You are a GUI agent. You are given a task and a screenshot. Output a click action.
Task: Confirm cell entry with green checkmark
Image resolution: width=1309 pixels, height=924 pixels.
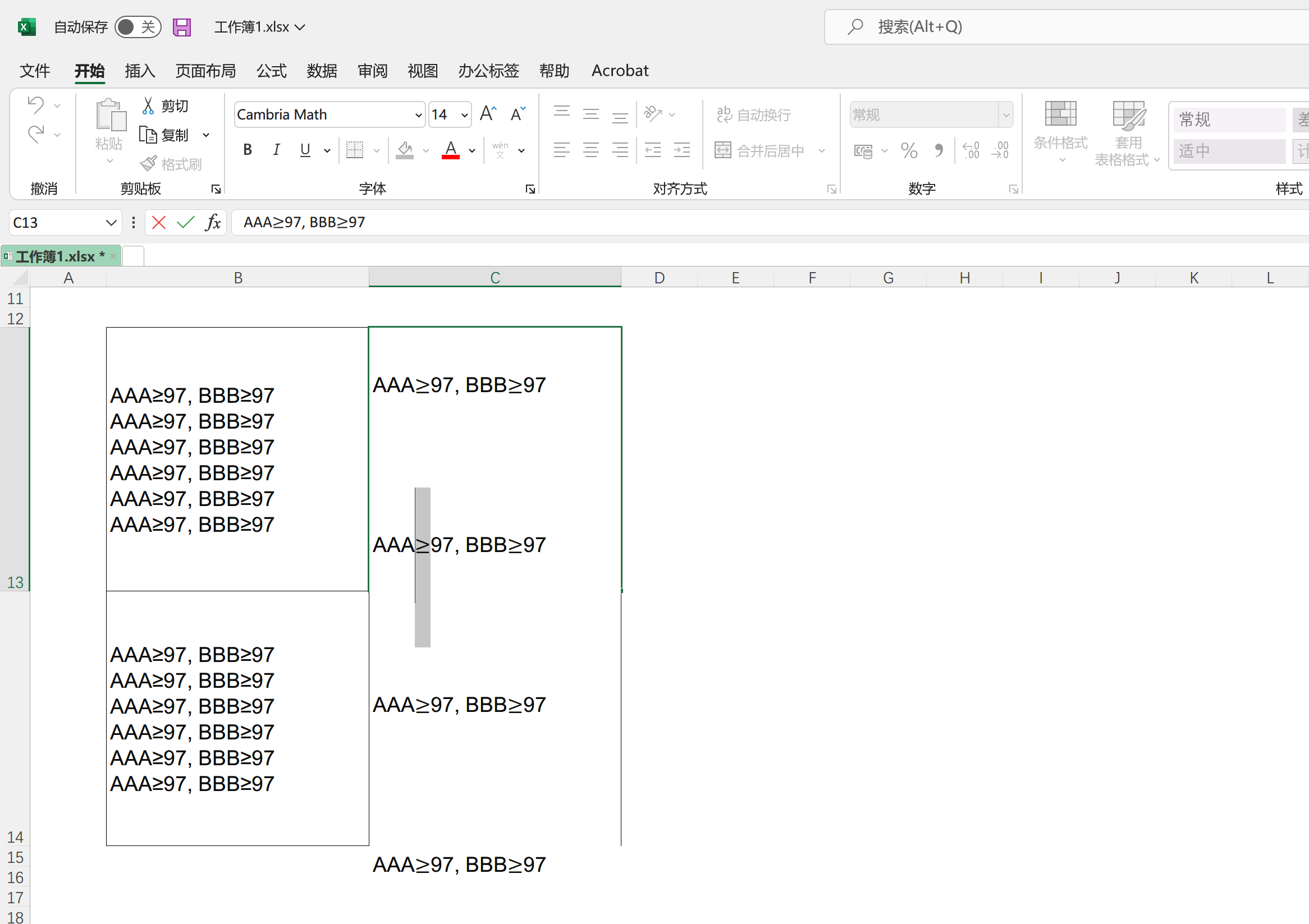tap(186, 222)
